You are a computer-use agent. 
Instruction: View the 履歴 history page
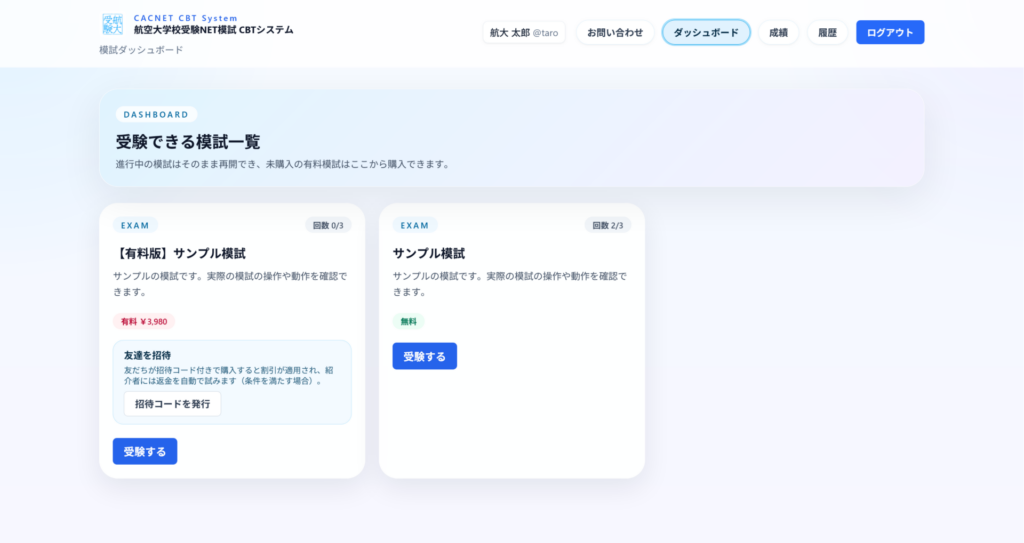pos(827,33)
